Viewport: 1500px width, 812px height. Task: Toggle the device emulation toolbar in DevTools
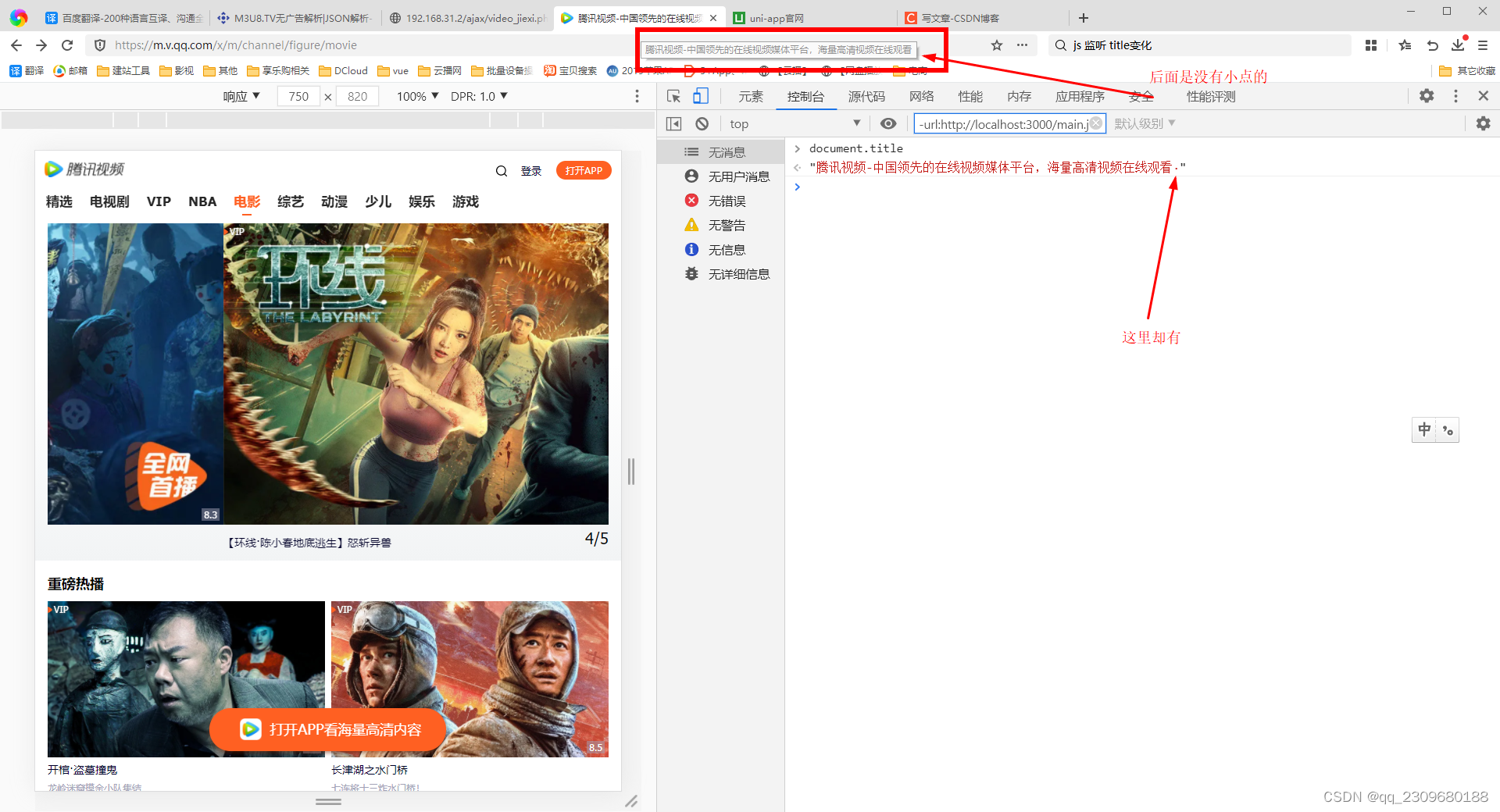700,96
